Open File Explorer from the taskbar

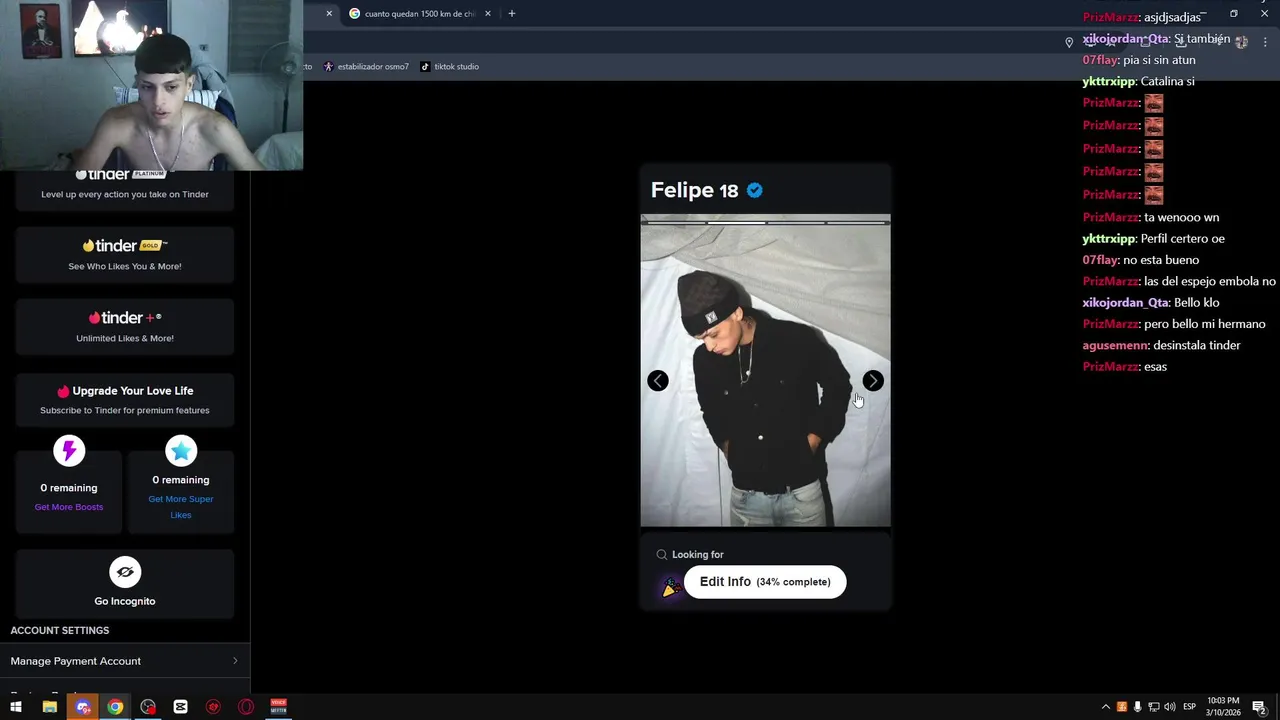tap(49, 707)
